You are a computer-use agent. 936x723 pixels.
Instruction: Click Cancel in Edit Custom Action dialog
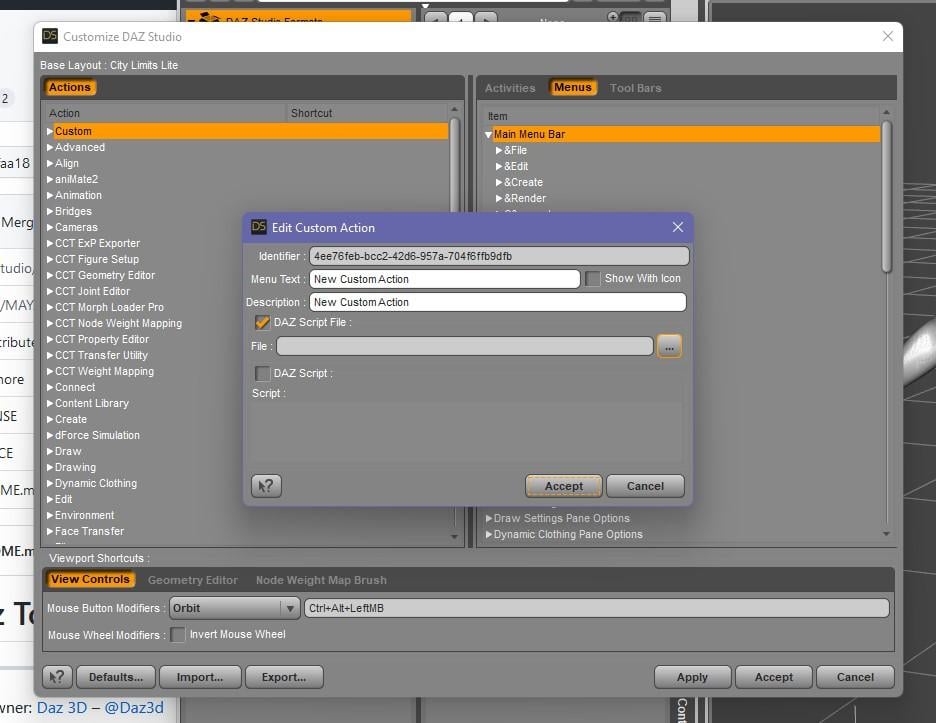point(645,486)
